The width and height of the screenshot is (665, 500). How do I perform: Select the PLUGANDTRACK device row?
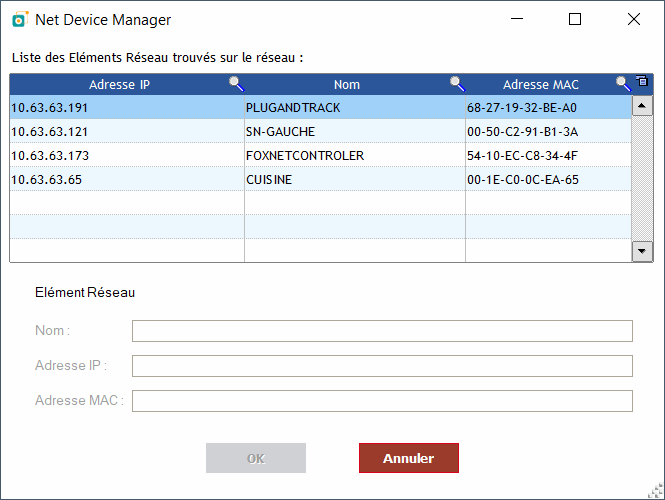(x=321, y=108)
